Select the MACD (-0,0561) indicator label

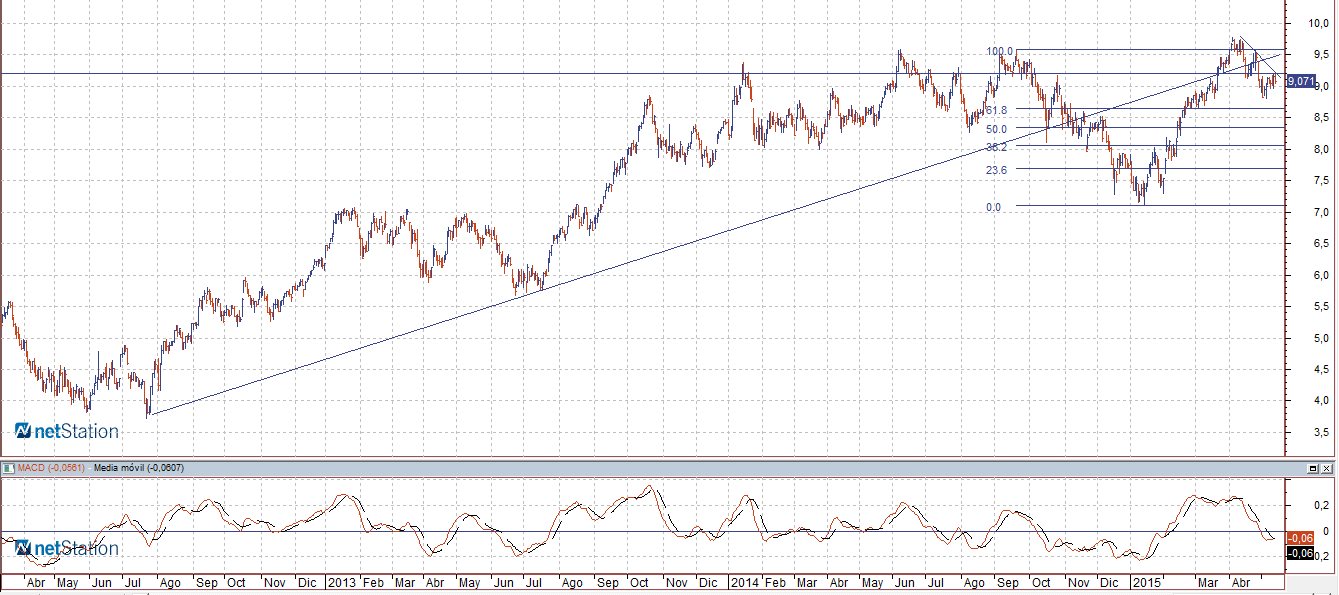[x=51, y=468]
